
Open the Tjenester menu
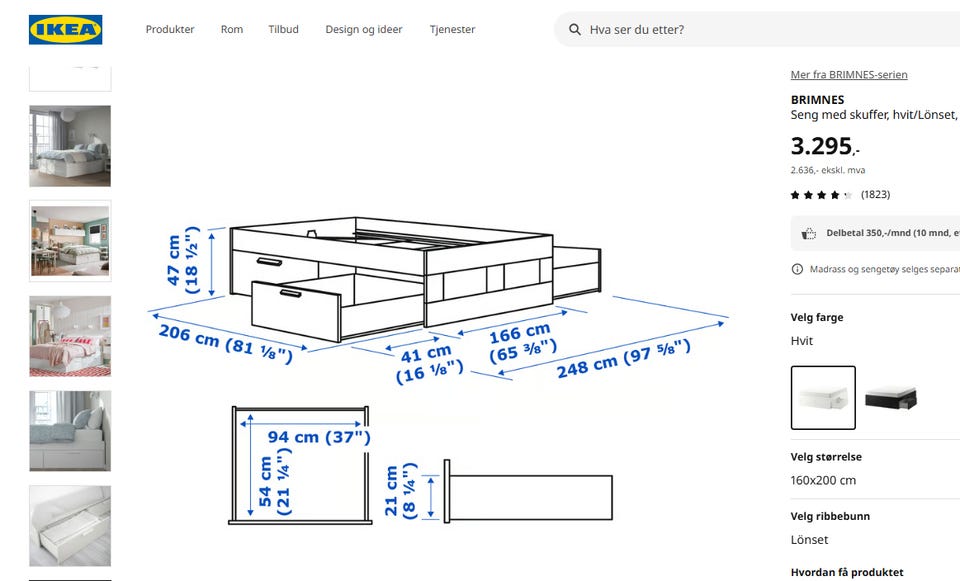(452, 30)
